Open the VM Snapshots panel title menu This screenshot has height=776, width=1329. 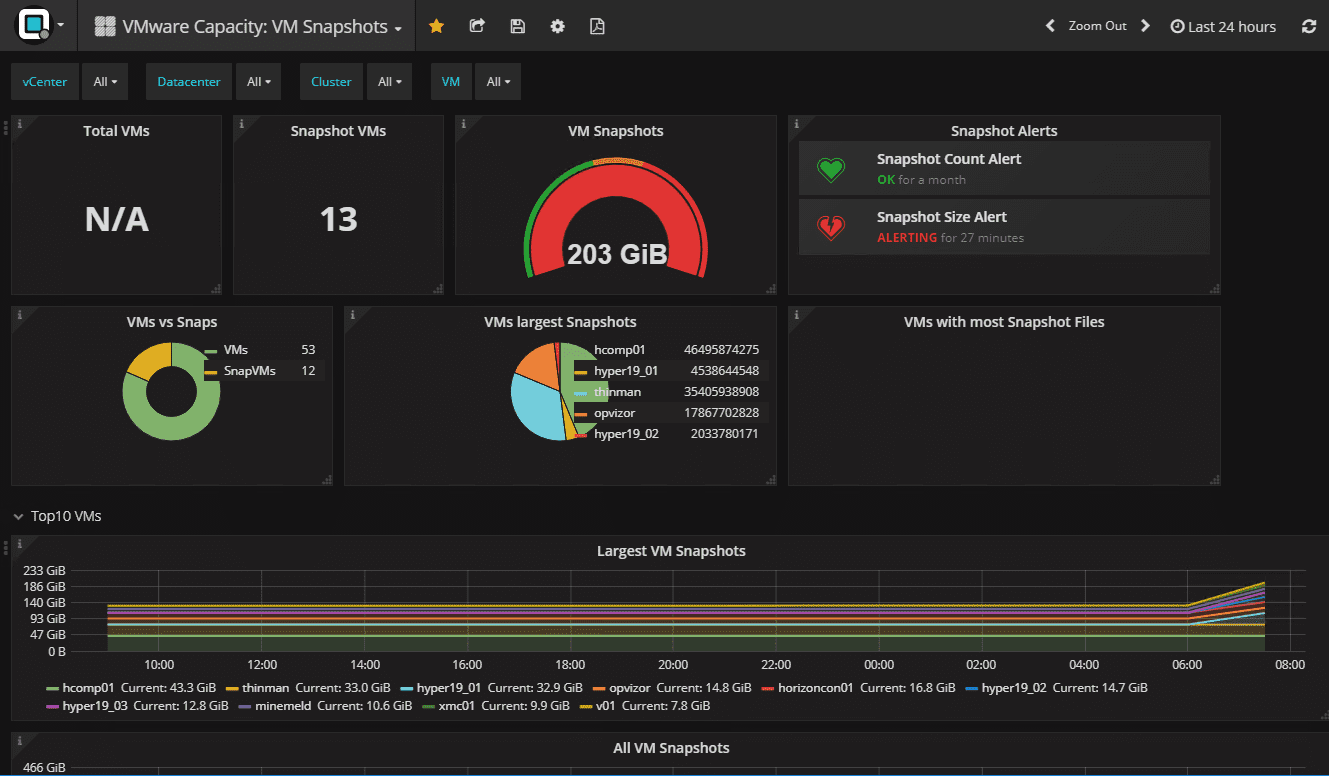coord(615,130)
